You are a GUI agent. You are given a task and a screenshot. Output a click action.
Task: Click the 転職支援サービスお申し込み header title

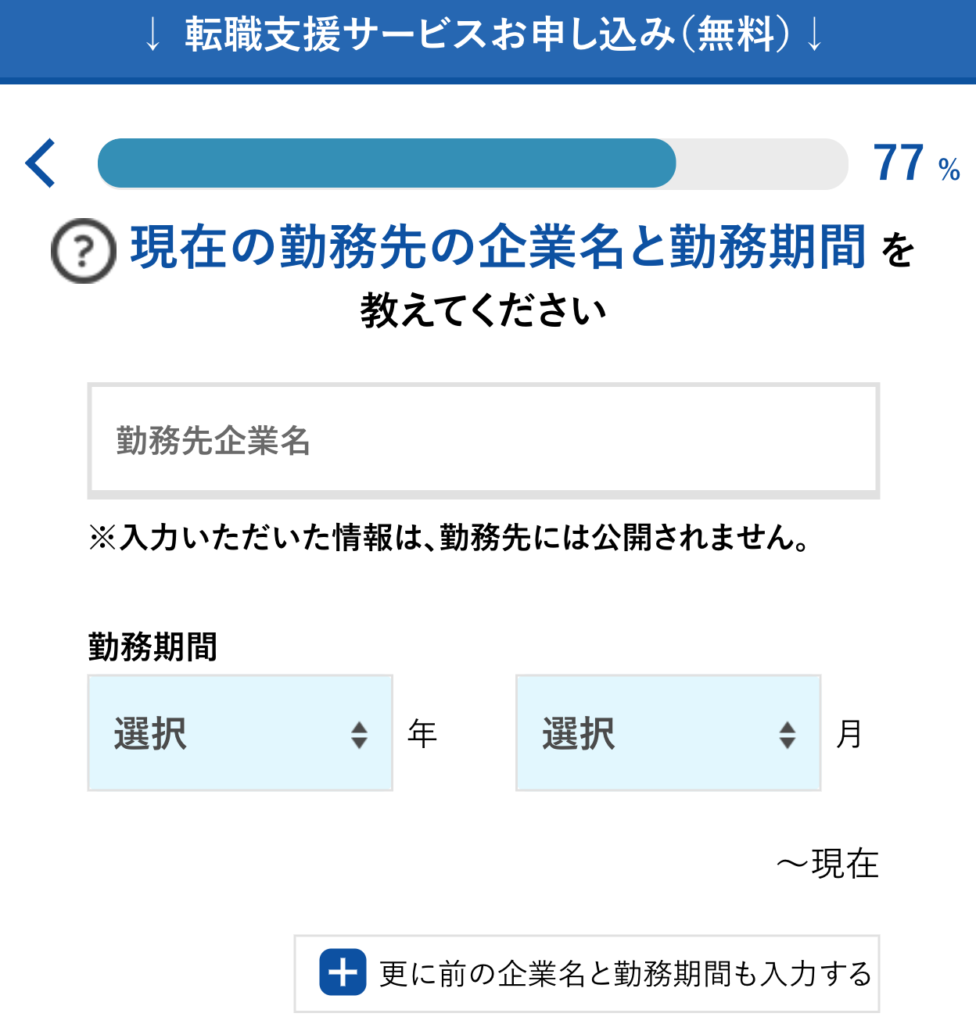point(482,36)
